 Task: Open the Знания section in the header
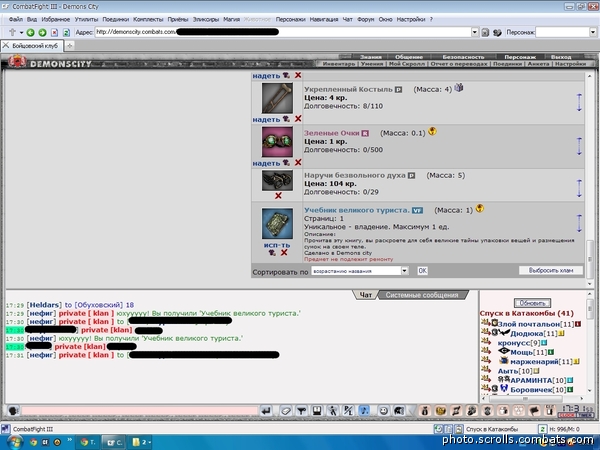(x=370, y=57)
